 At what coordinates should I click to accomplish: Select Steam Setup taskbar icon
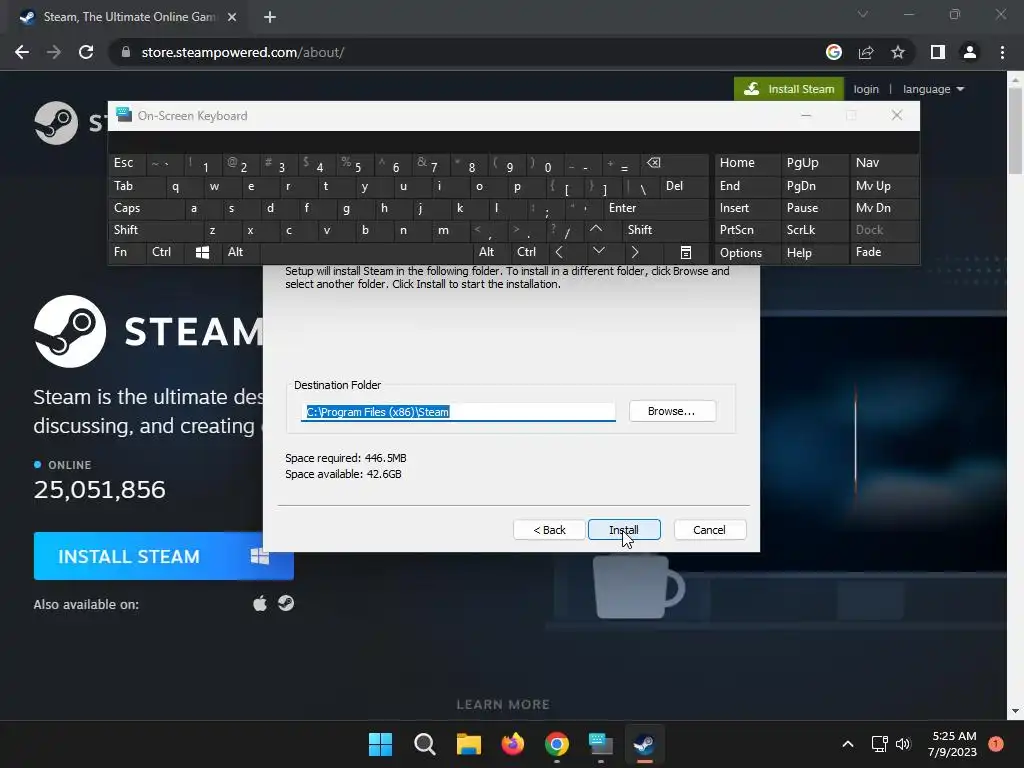[x=644, y=744]
